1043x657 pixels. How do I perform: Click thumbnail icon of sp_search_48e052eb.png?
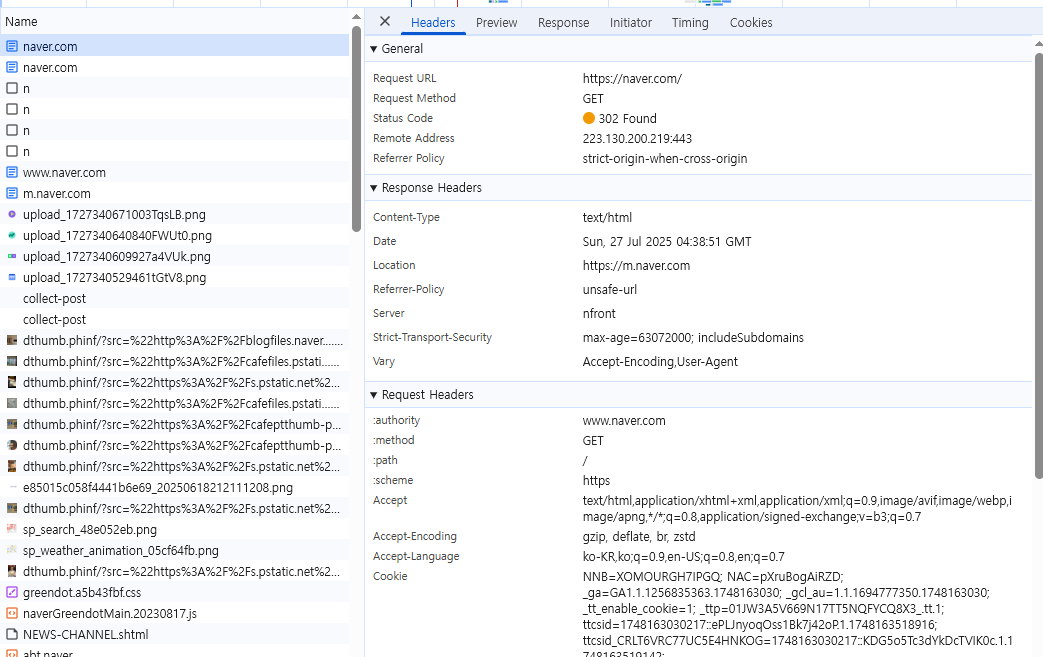click(x=12, y=529)
